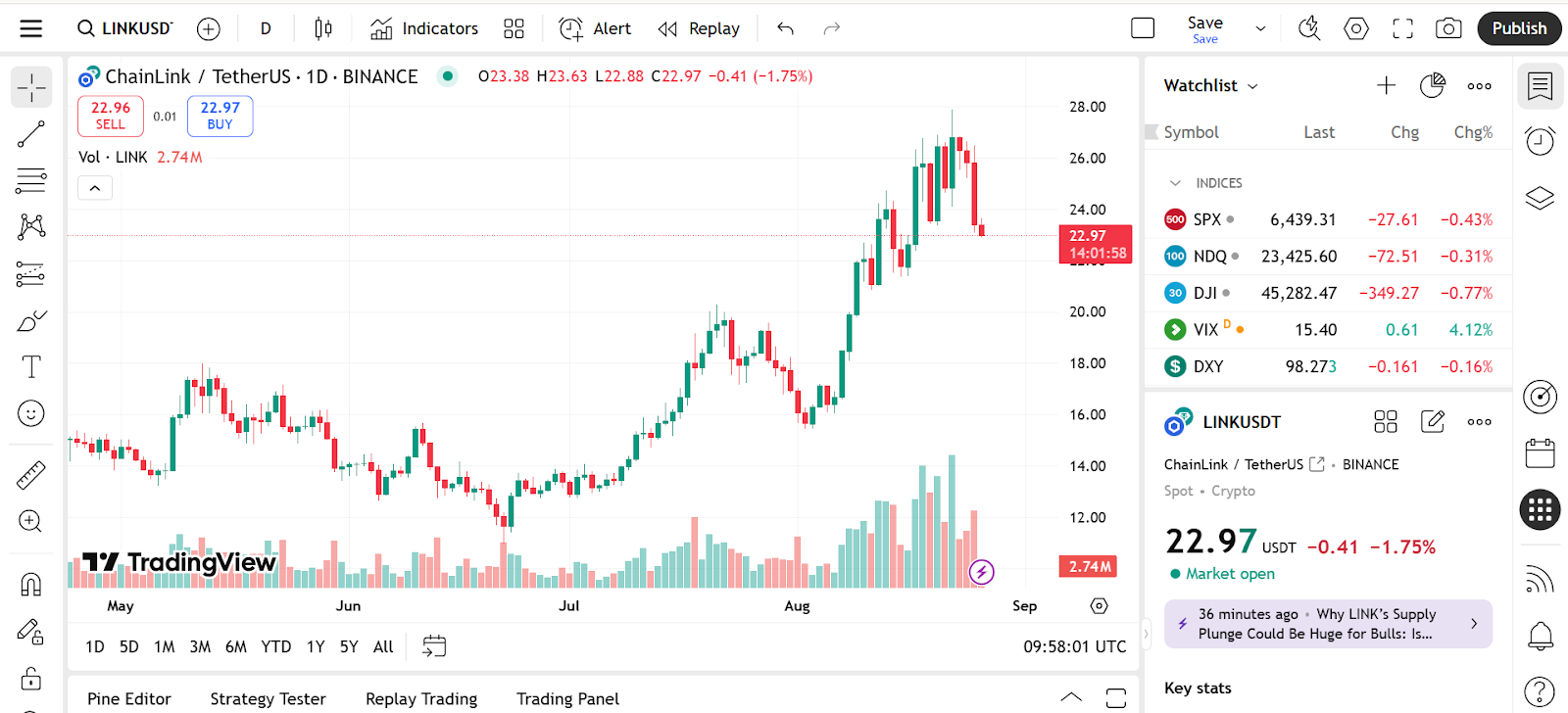Screen dimensions: 1568x713
Task: Toggle stay in drawing mode
Action: coord(31,632)
